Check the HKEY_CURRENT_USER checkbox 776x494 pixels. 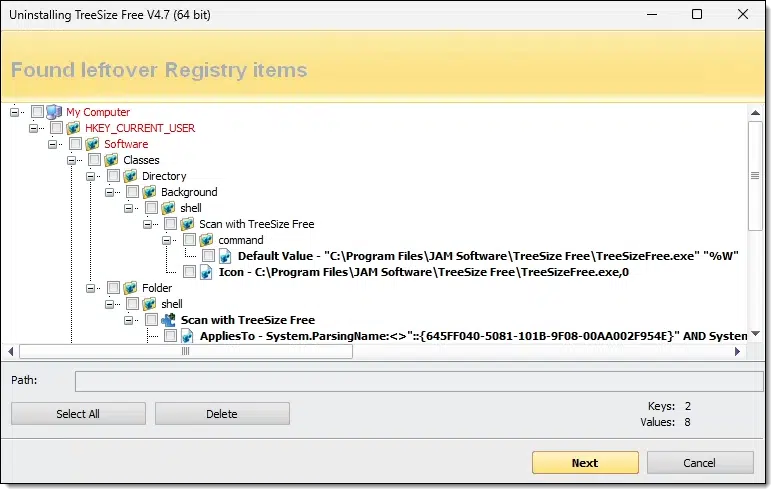click(x=56, y=128)
